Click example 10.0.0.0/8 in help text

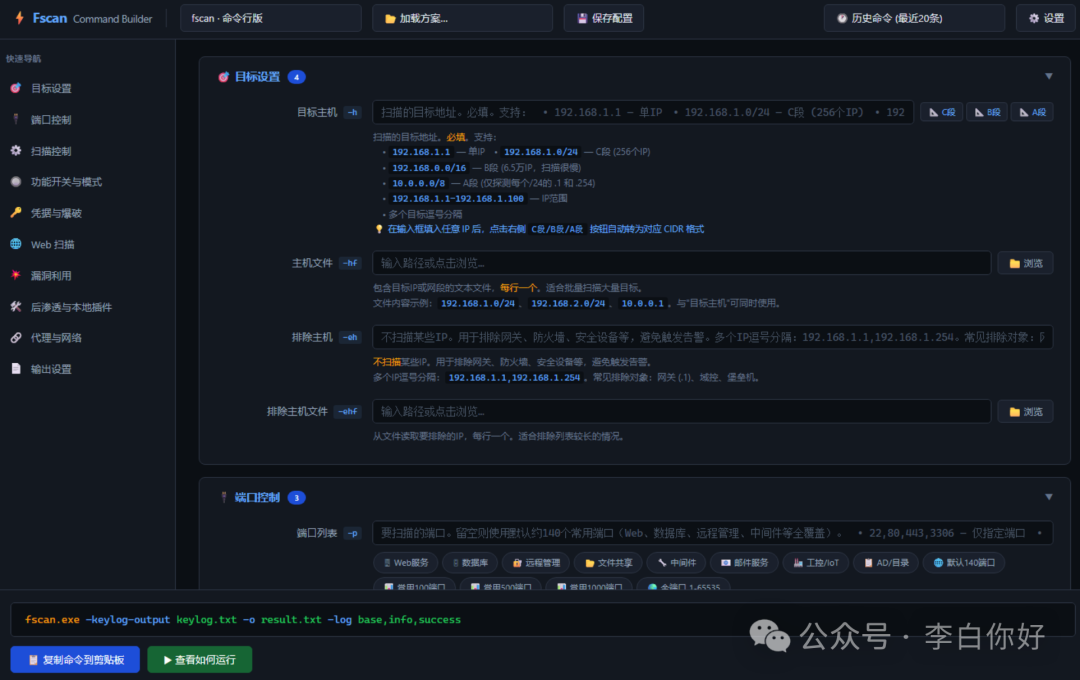pos(418,183)
